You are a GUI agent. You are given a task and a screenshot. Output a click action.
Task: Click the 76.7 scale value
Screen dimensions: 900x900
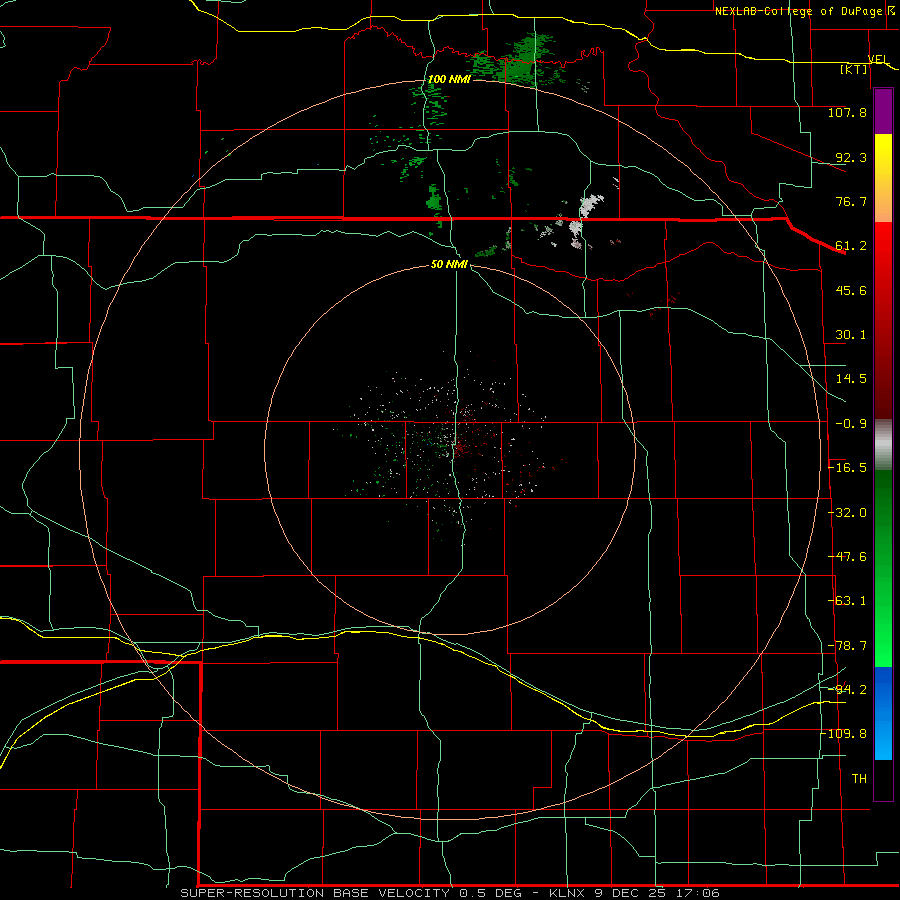[851, 201]
